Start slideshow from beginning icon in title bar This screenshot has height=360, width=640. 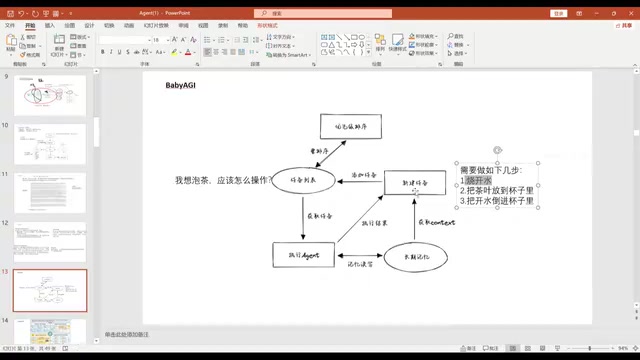46,13
